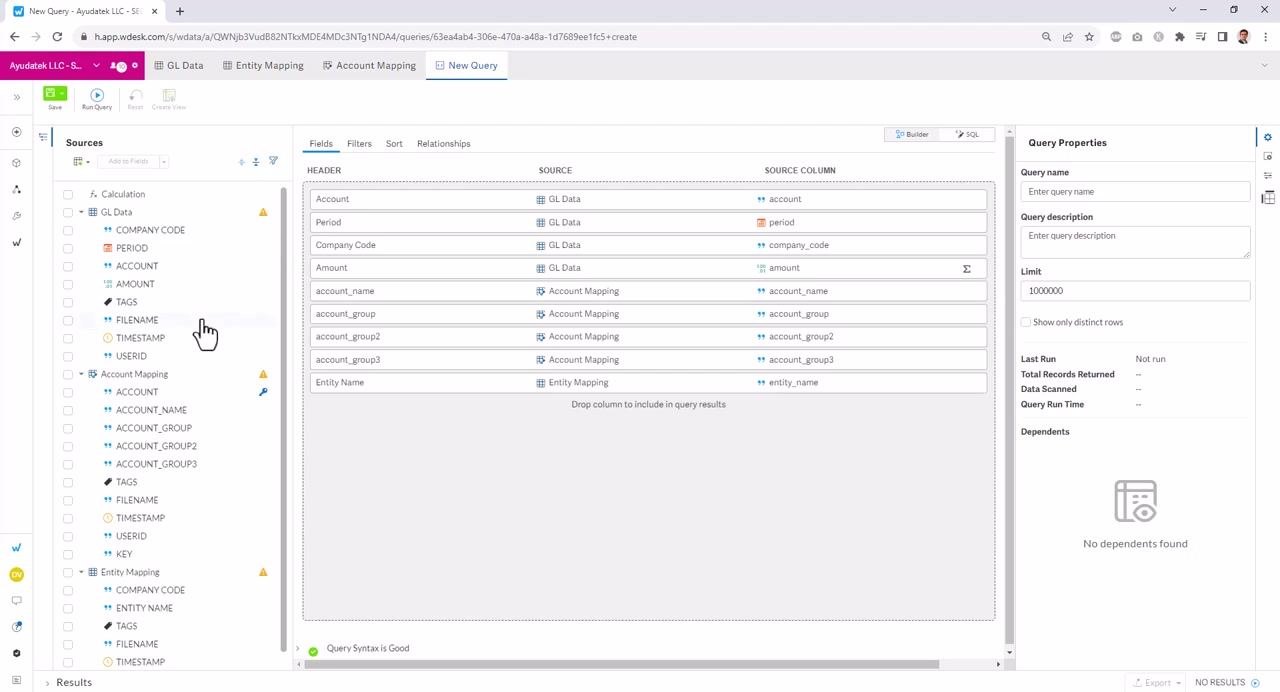1280x692 pixels.
Task: Click the filter icon in Sources panel
Action: [273, 161]
